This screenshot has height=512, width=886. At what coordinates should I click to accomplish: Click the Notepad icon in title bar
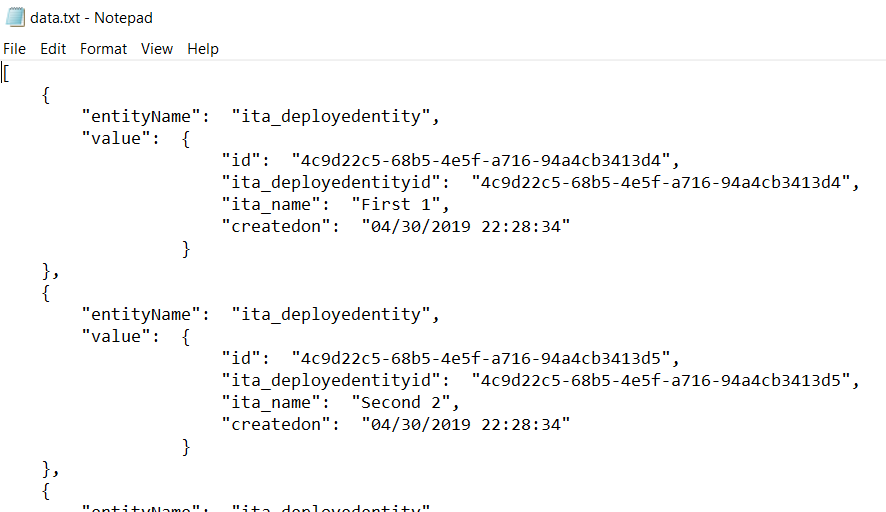15,18
